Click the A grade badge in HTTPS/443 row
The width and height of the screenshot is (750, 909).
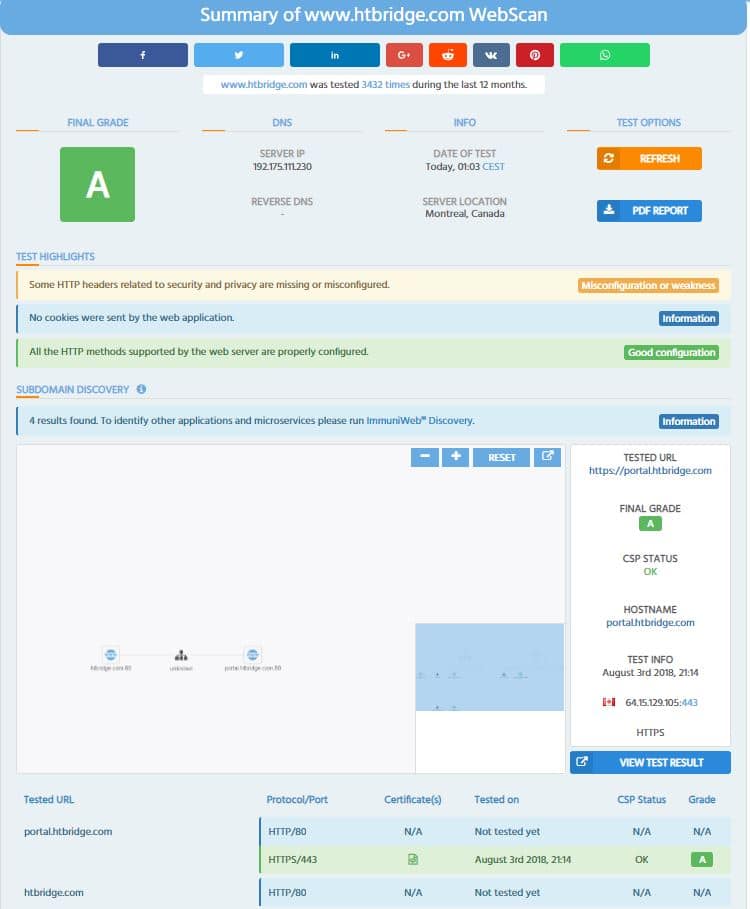tap(702, 860)
